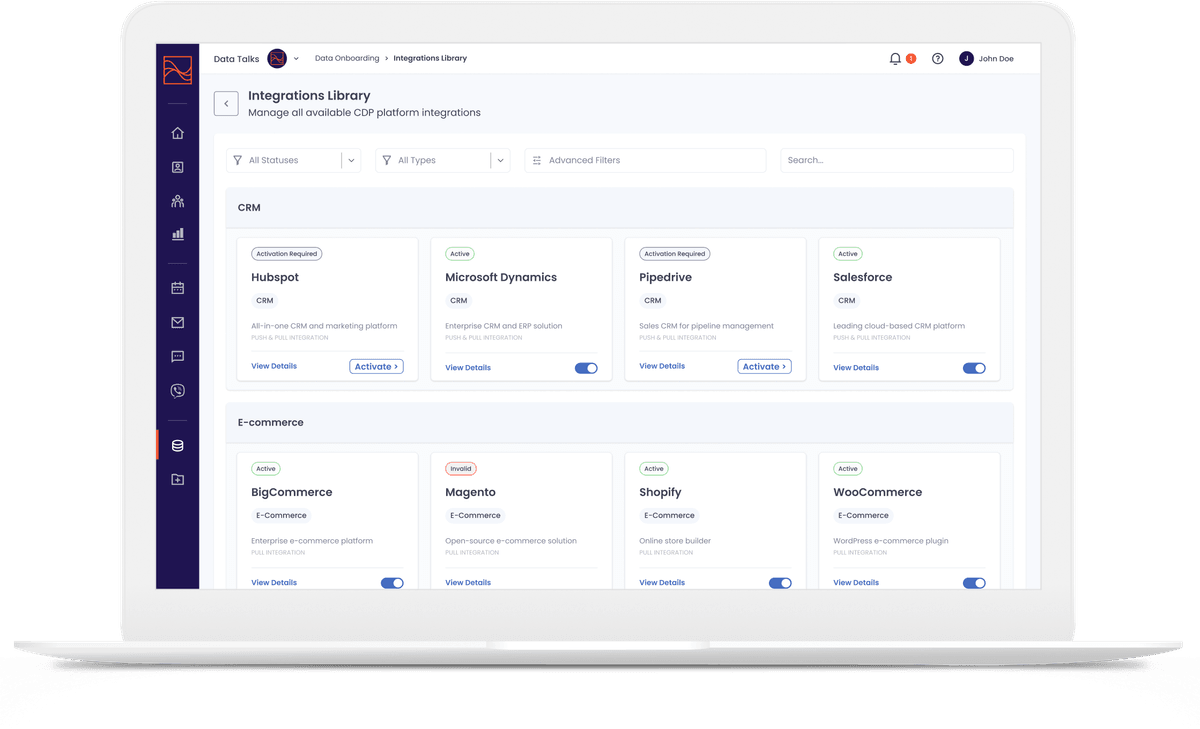View details of the Salesforce integration

pyautogui.click(x=855, y=367)
